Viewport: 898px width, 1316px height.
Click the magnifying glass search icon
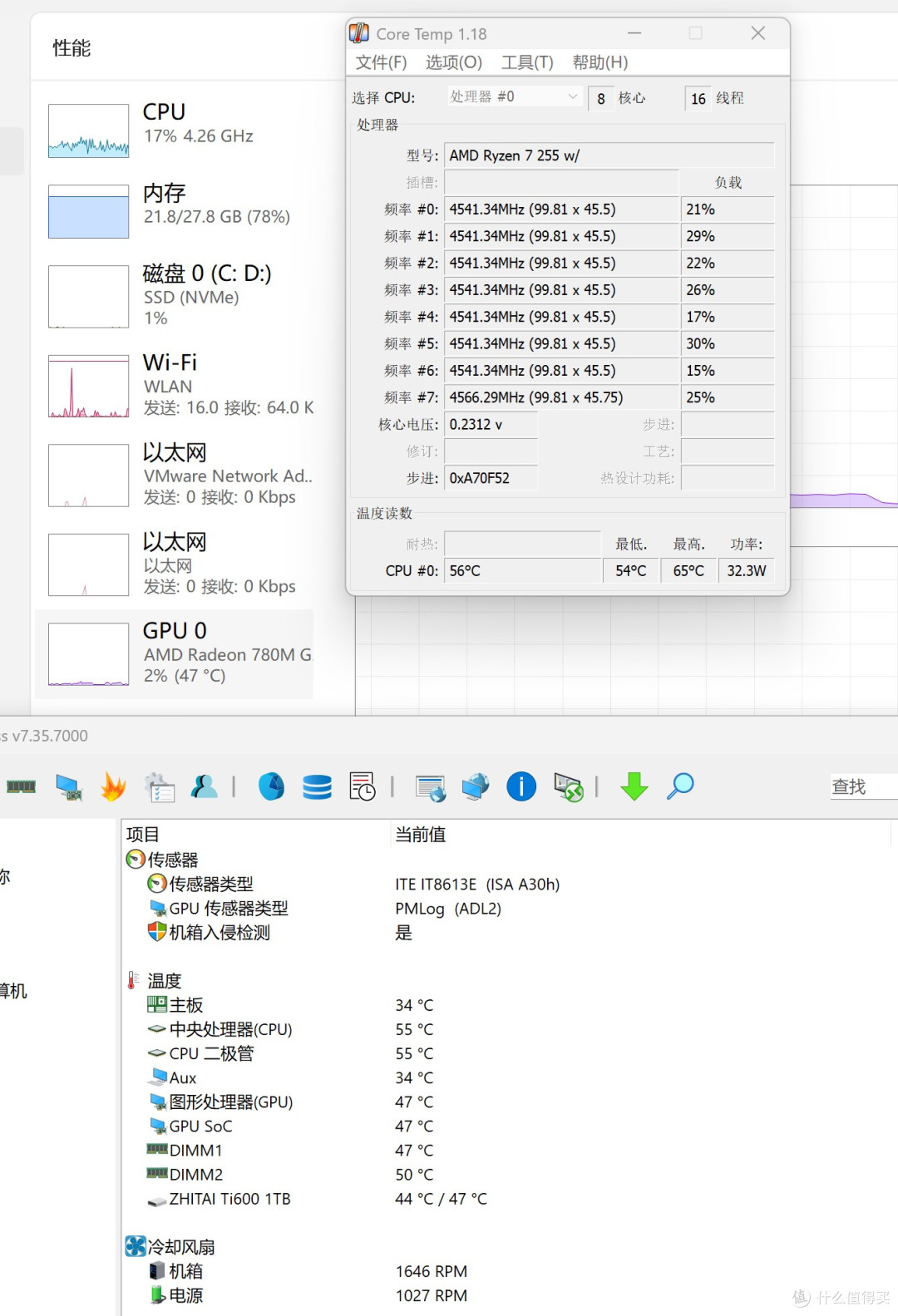click(680, 786)
